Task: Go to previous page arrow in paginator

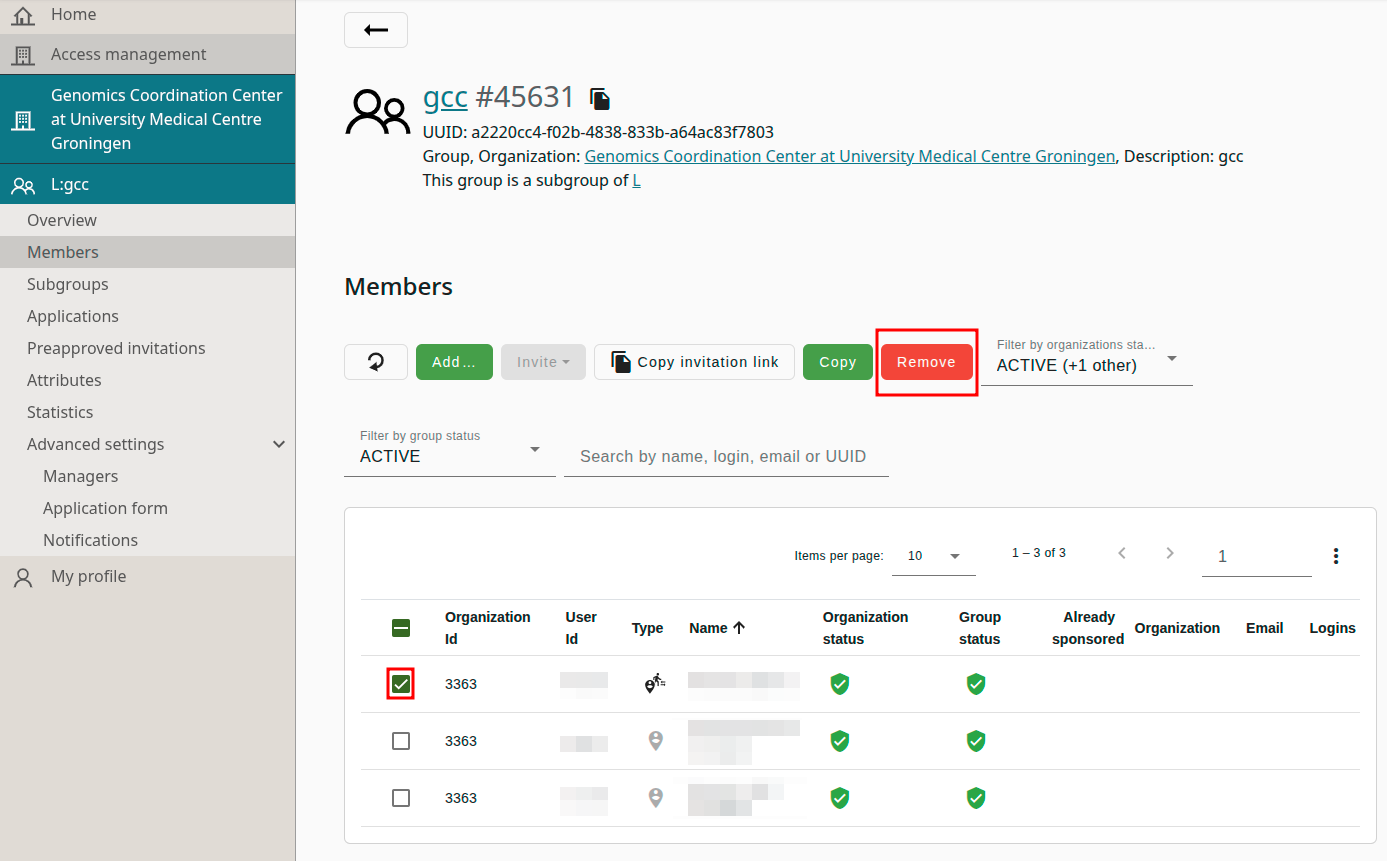Action: click(x=1122, y=554)
